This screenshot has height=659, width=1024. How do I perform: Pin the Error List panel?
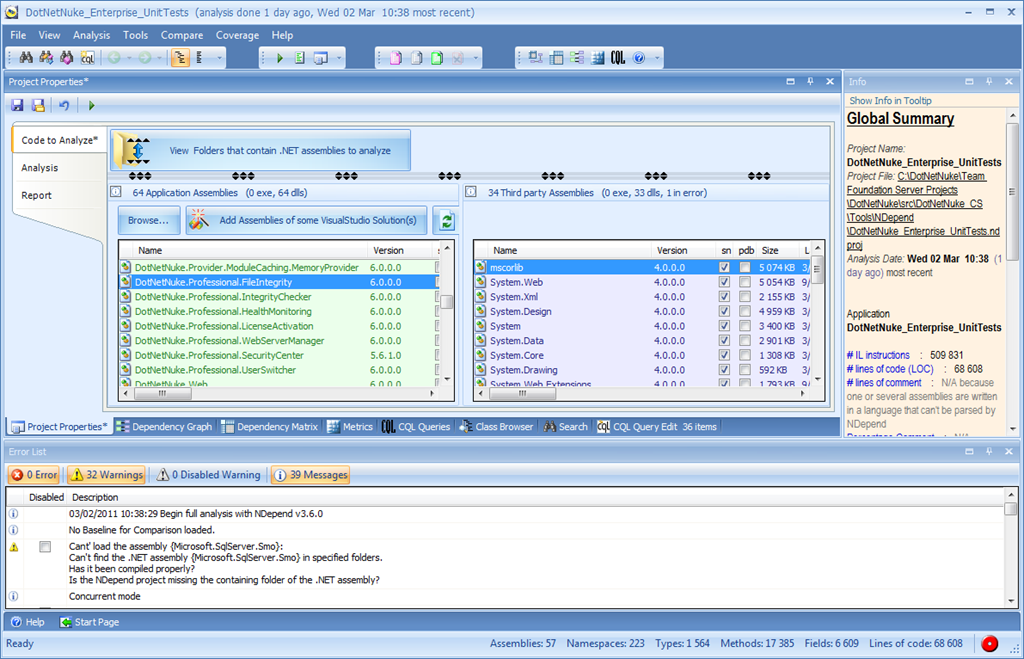[x=989, y=451]
